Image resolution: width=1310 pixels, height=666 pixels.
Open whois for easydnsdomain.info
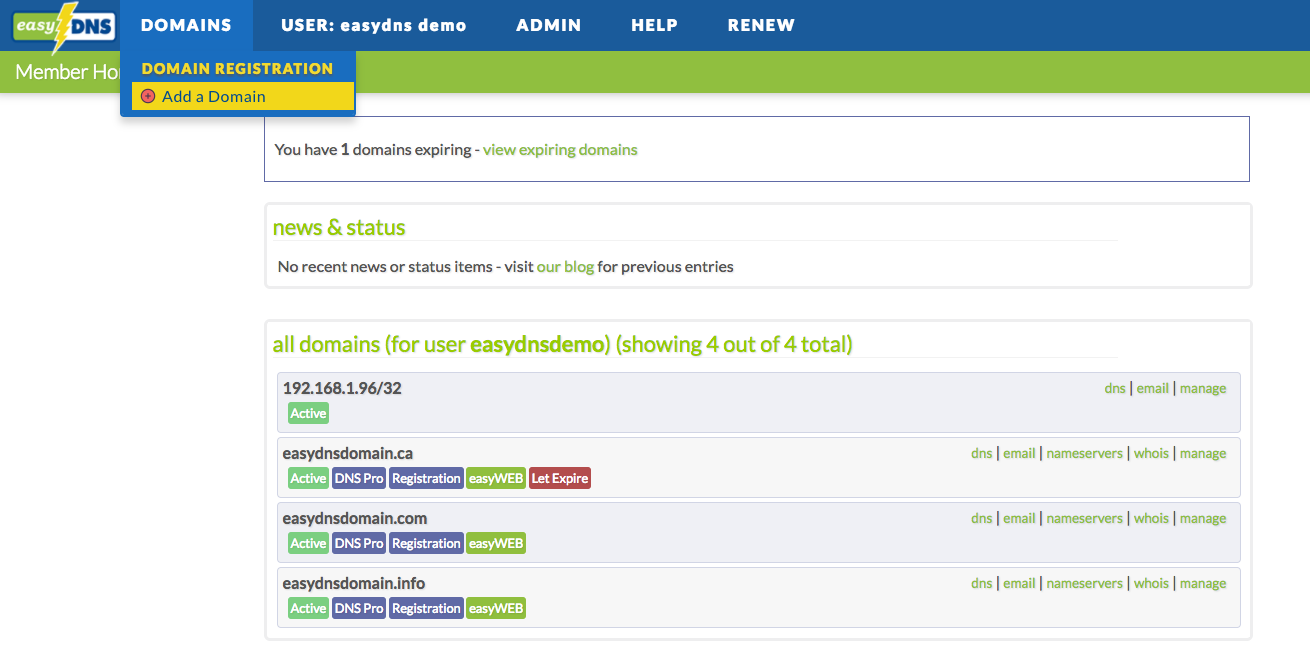coord(1151,584)
